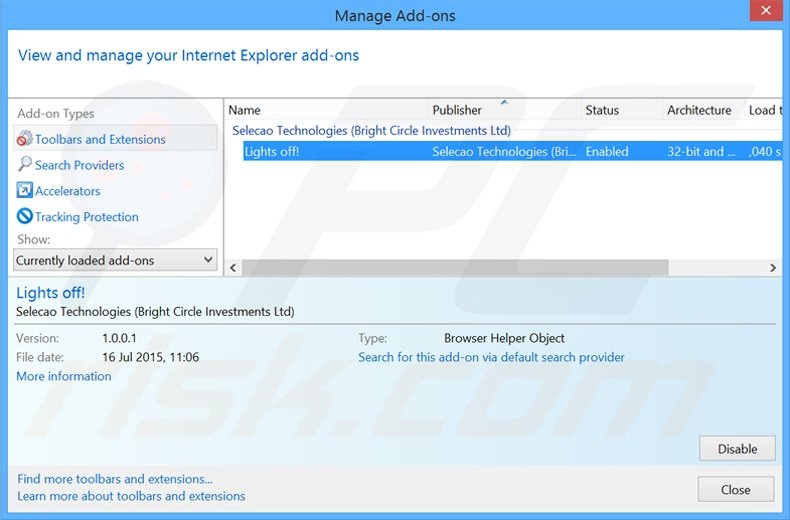Click the file date 16 Jul 2015, 11:06
The height and width of the screenshot is (520, 790).
tap(150, 357)
